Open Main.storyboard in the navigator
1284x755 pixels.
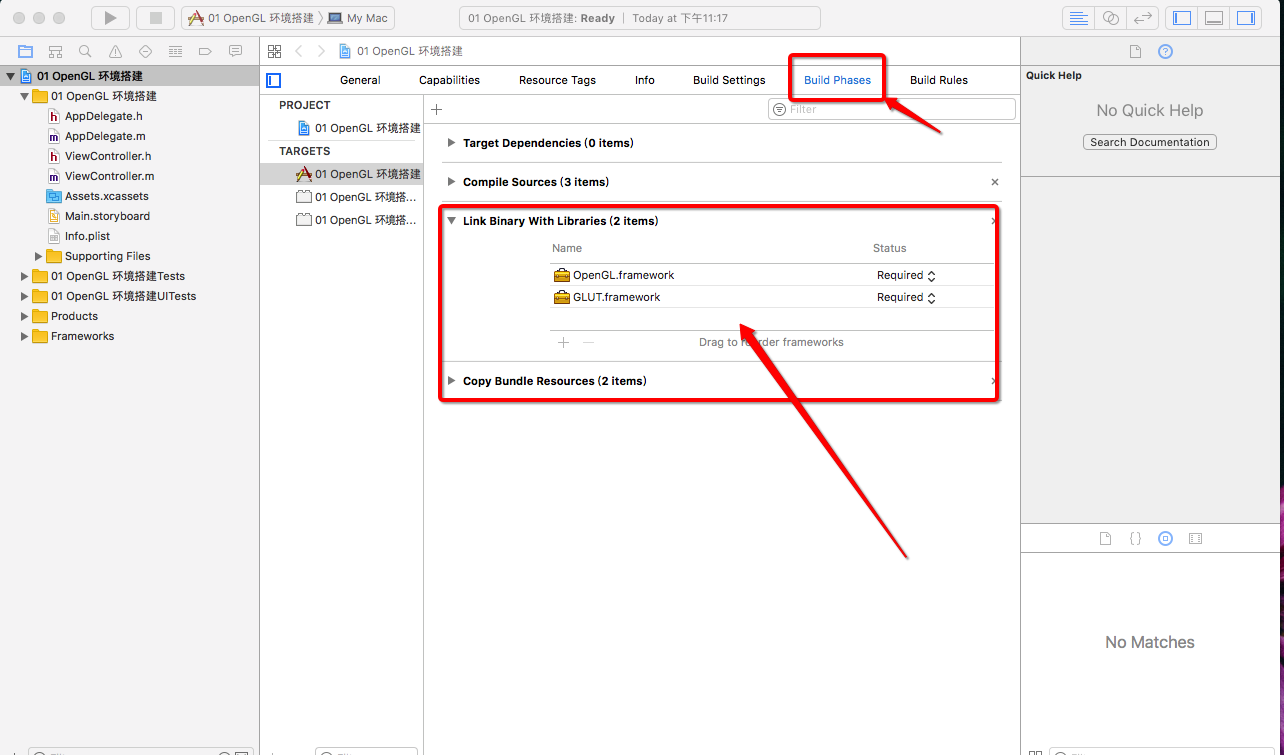point(99,216)
